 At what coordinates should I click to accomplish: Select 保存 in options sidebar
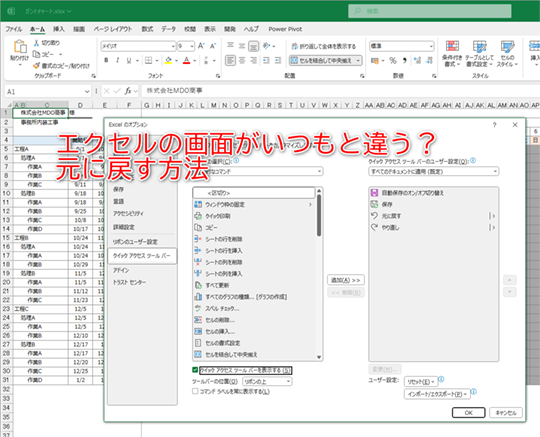click(142, 189)
